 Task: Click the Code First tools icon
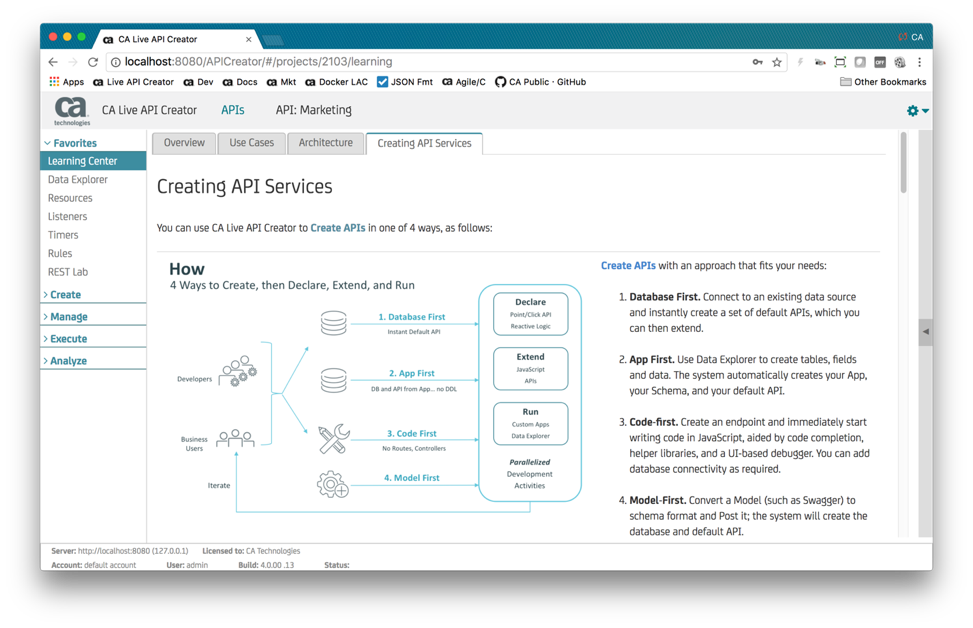334,439
